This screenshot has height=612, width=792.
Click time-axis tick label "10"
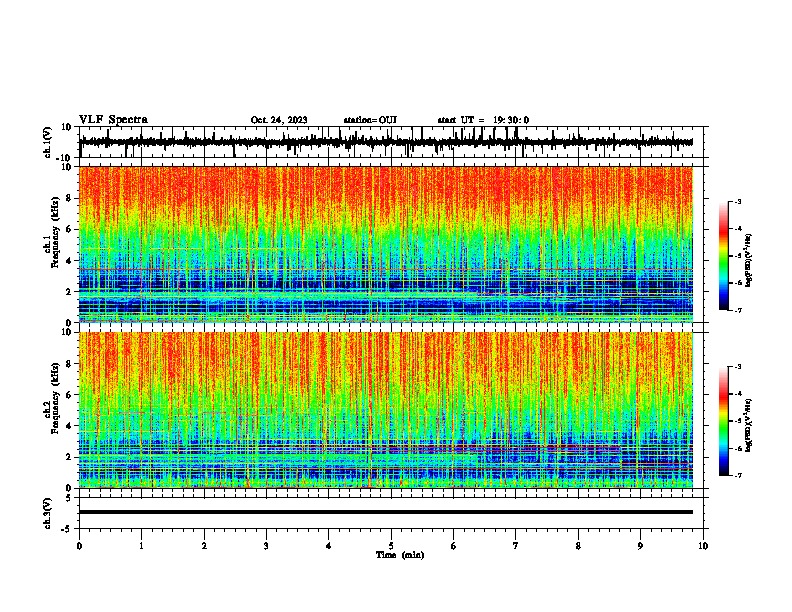[x=703, y=546]
